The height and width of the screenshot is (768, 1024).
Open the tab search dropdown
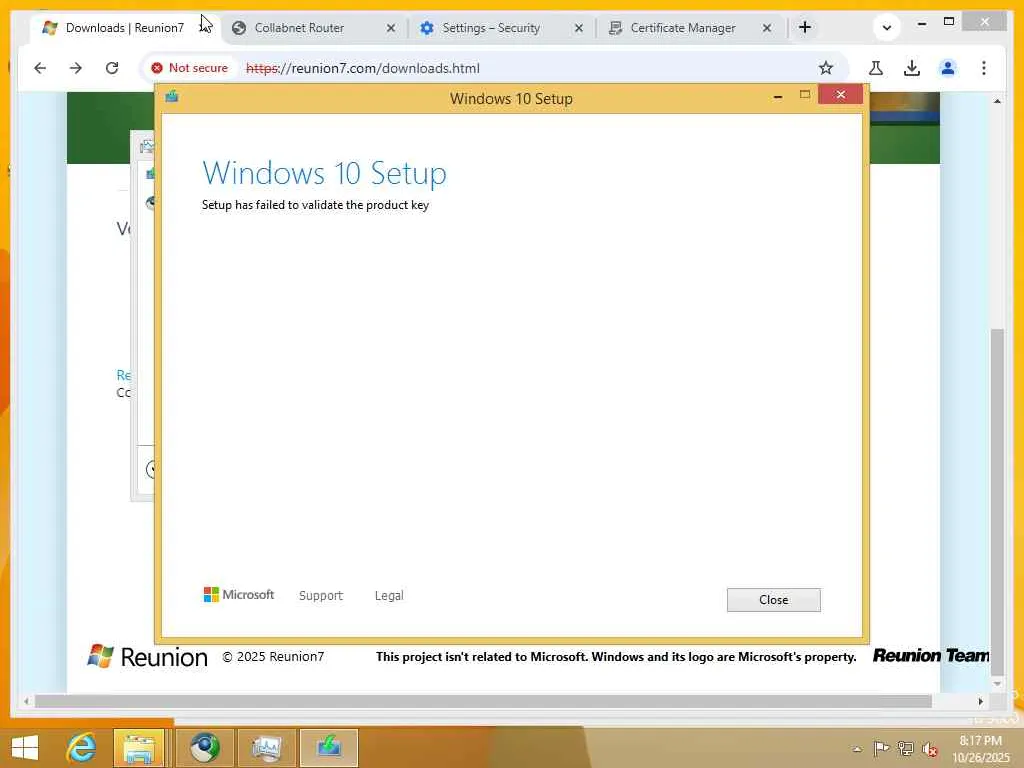point(886,27)
